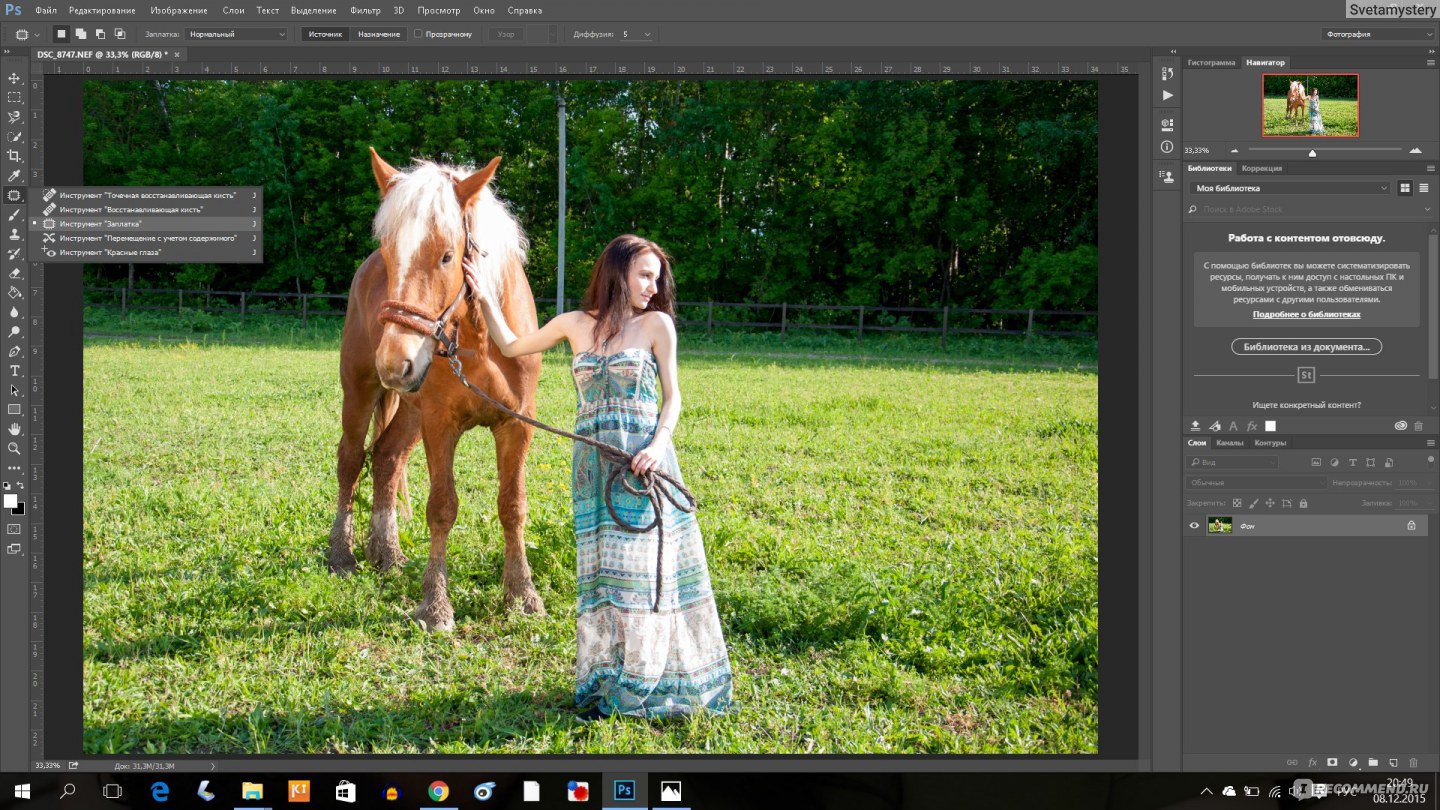Open the "Моя библиотека" dropdown
Screen dimensions: 1440x810
pyautogui.click(x=1291, y=188)
